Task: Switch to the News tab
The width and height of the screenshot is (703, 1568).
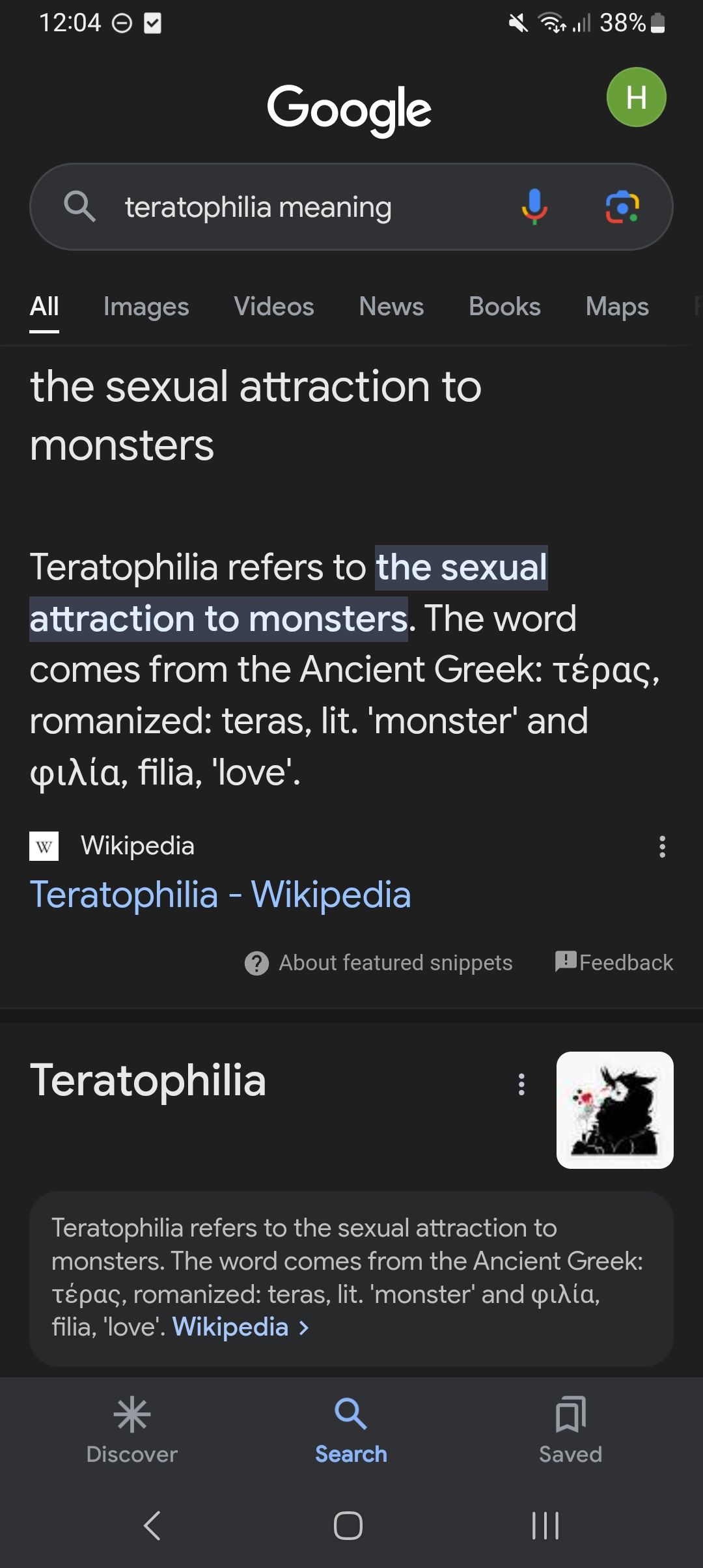Action: point(391,307)
